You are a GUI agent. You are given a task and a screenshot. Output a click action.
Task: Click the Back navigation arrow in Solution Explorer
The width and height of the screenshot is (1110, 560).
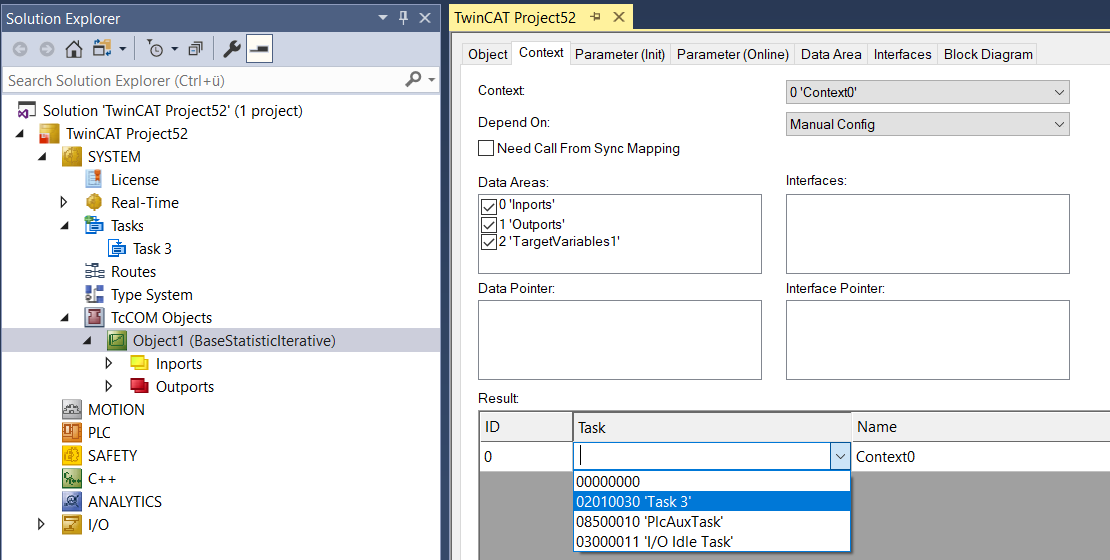pyautogui.click(x=21, y=49)
